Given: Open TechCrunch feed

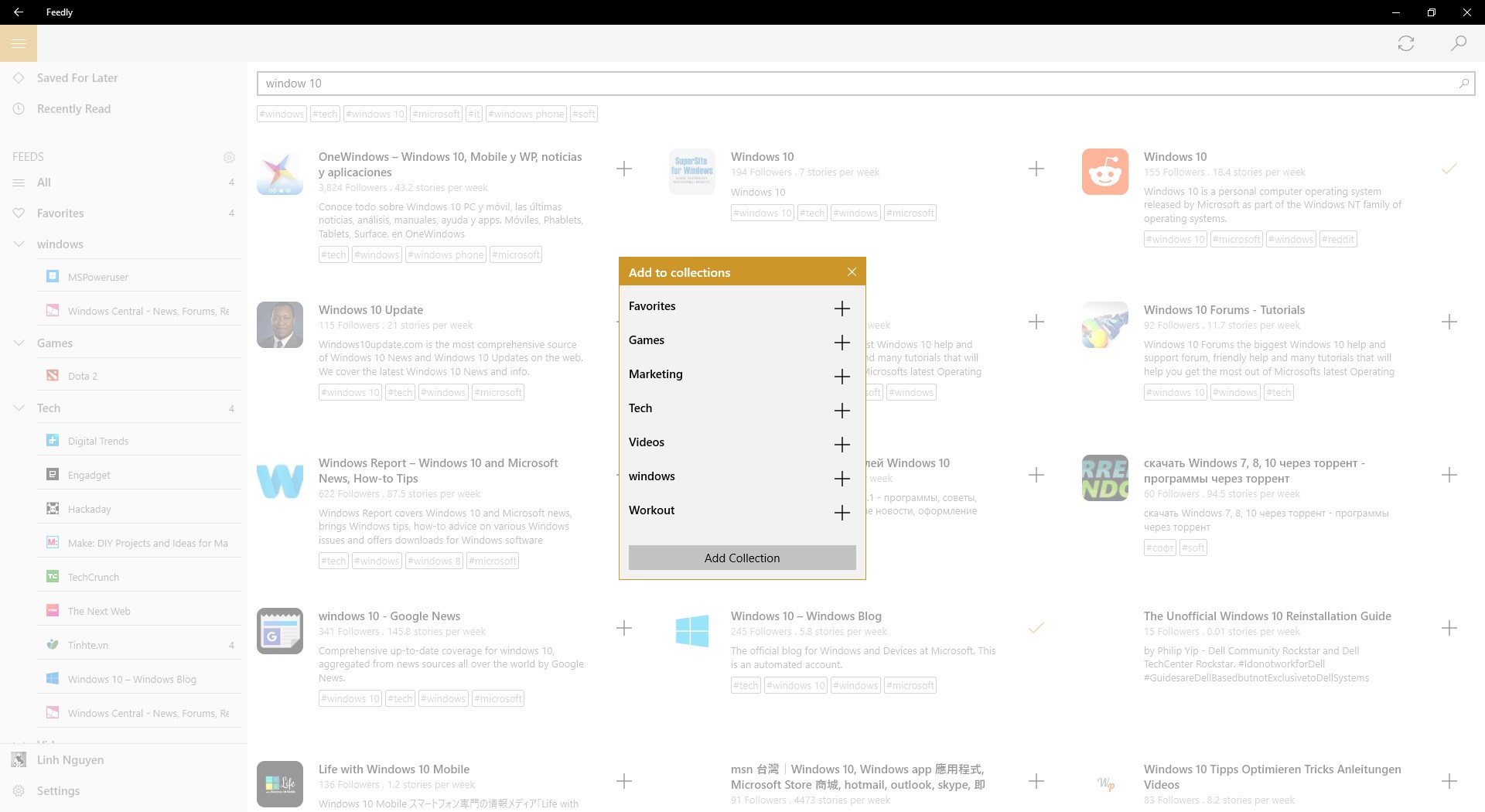Looking at the screenshot, I should [x=139, y=577].
